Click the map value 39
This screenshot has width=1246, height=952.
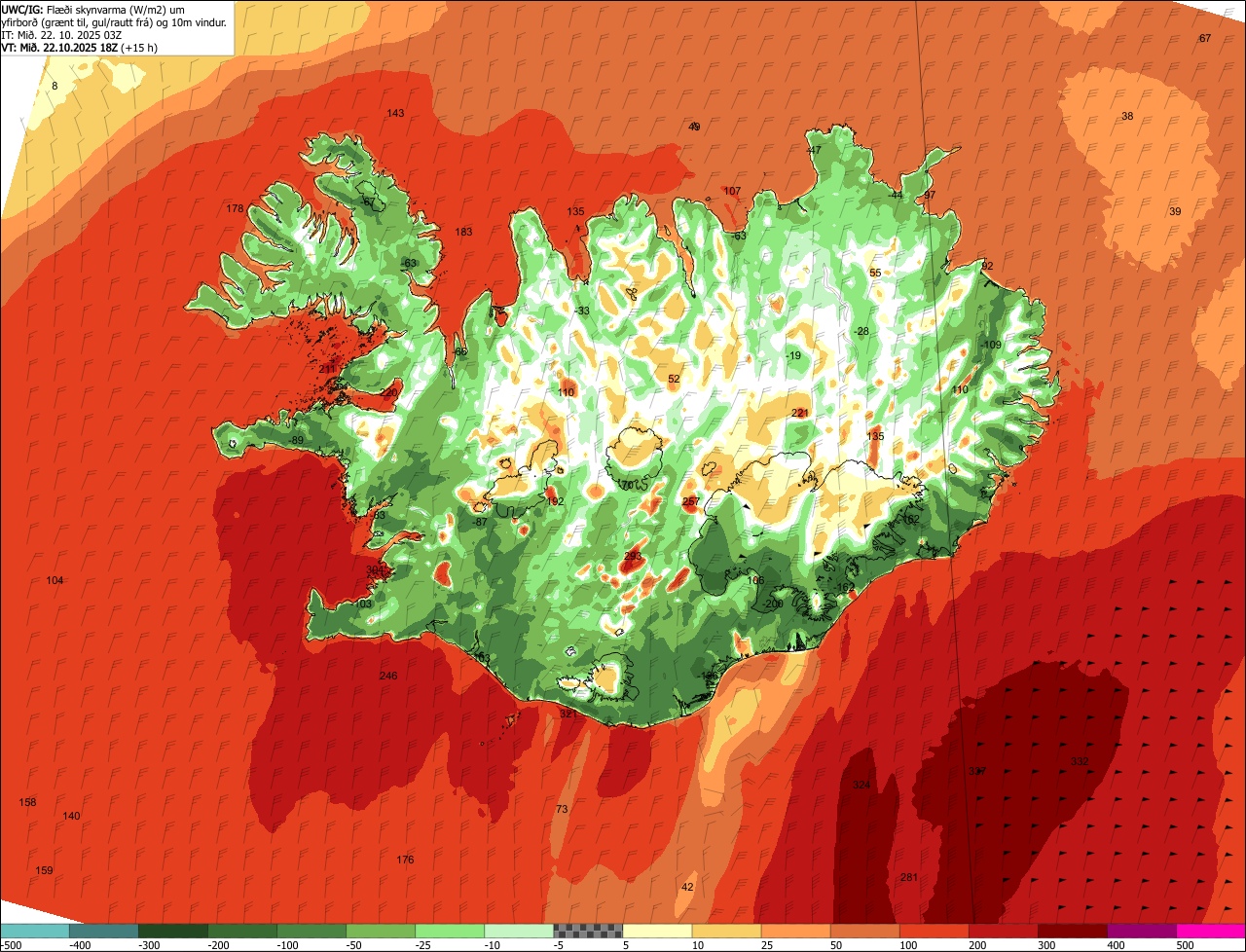(x=1175, y=212)
